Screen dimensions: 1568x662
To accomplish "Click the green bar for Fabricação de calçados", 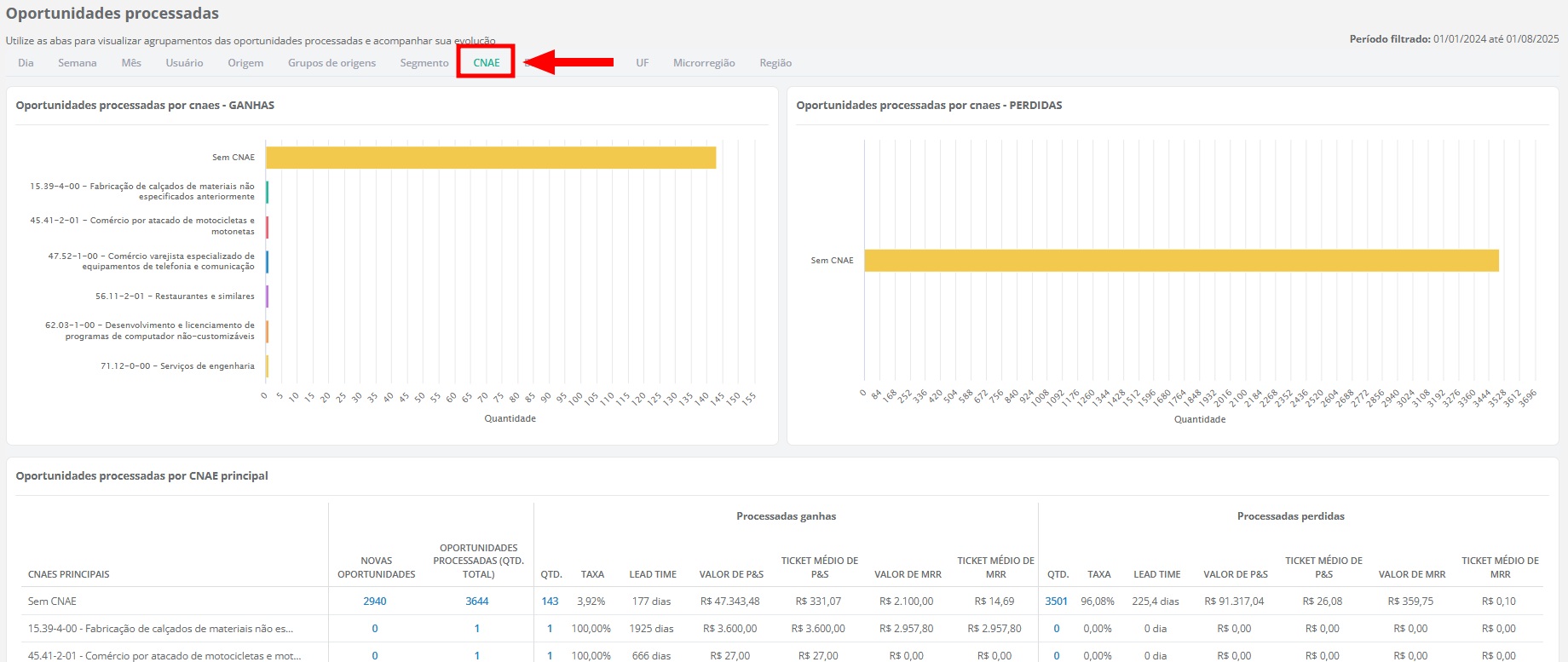I will point(267,193).
